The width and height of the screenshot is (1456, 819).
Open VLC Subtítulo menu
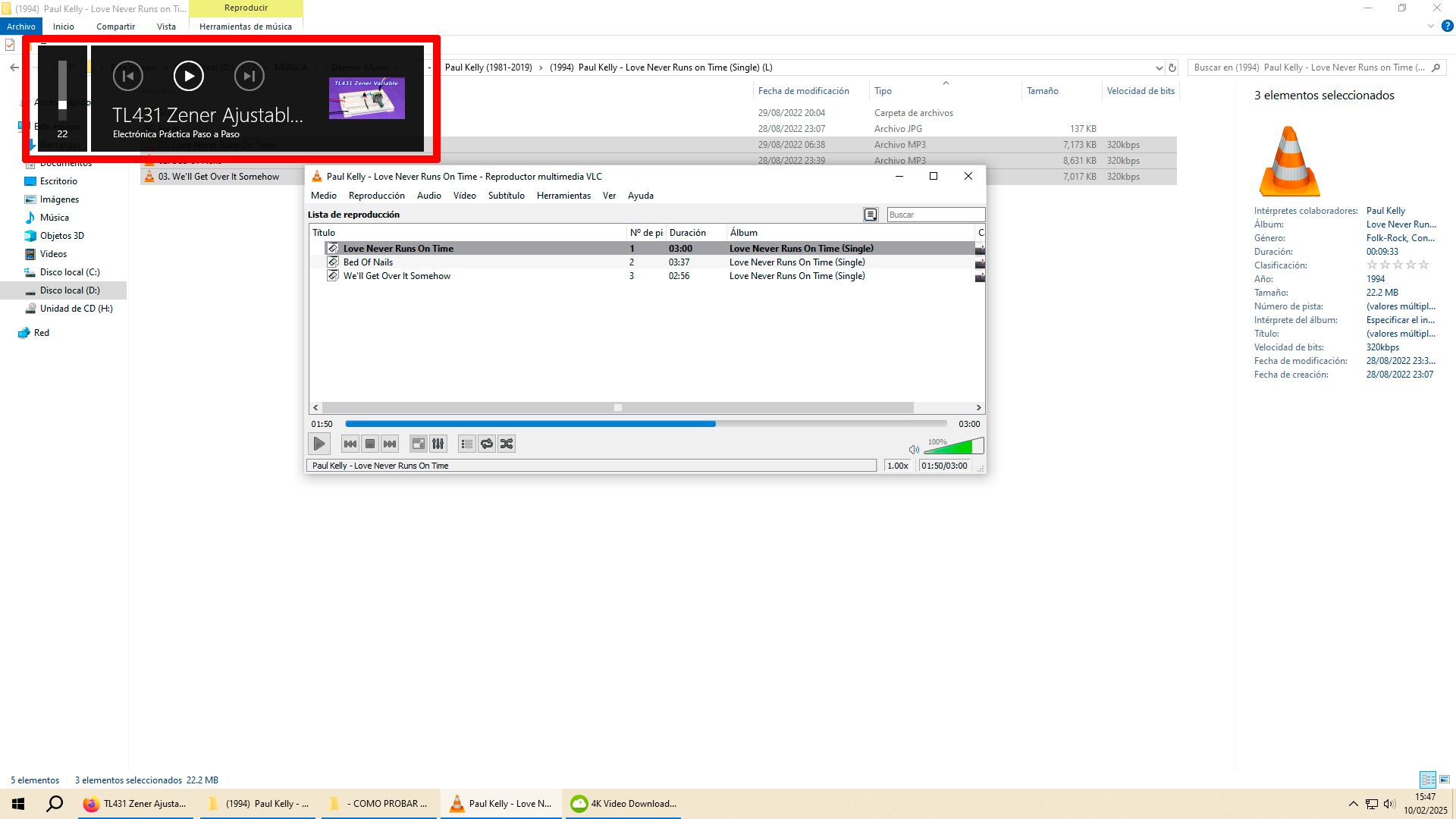[x=507, y=196]
